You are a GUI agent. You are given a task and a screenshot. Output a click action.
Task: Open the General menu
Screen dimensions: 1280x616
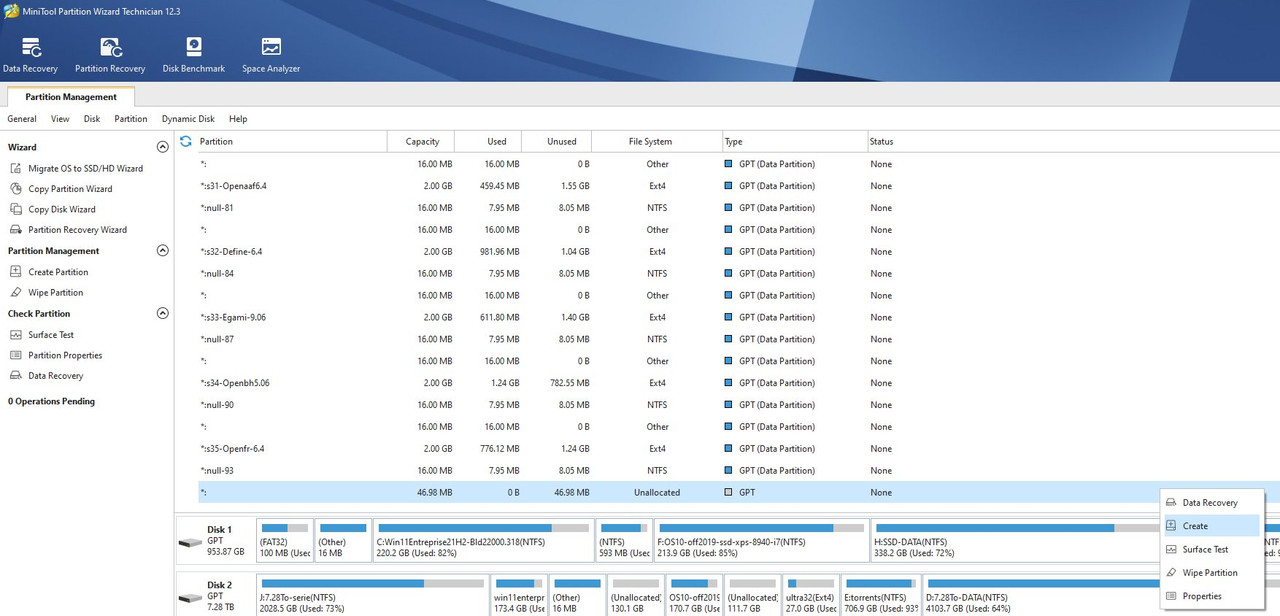pos(22,119)
